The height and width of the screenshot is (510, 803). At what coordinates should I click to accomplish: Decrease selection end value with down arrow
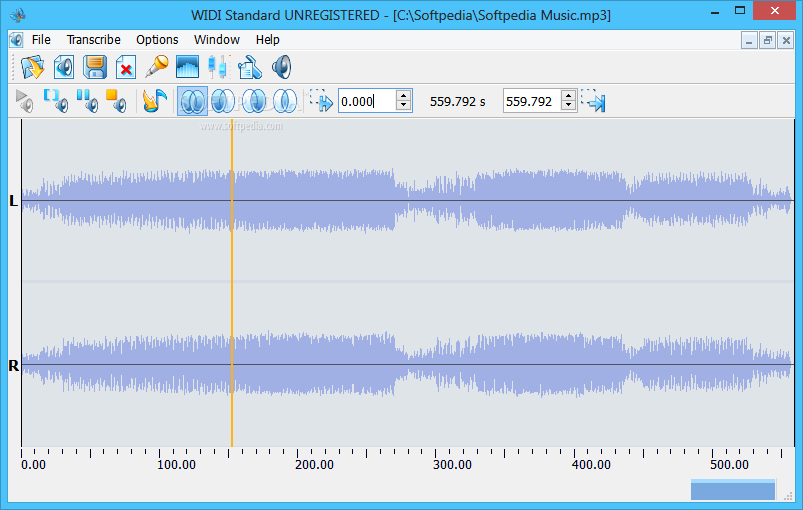coord(568,106)
